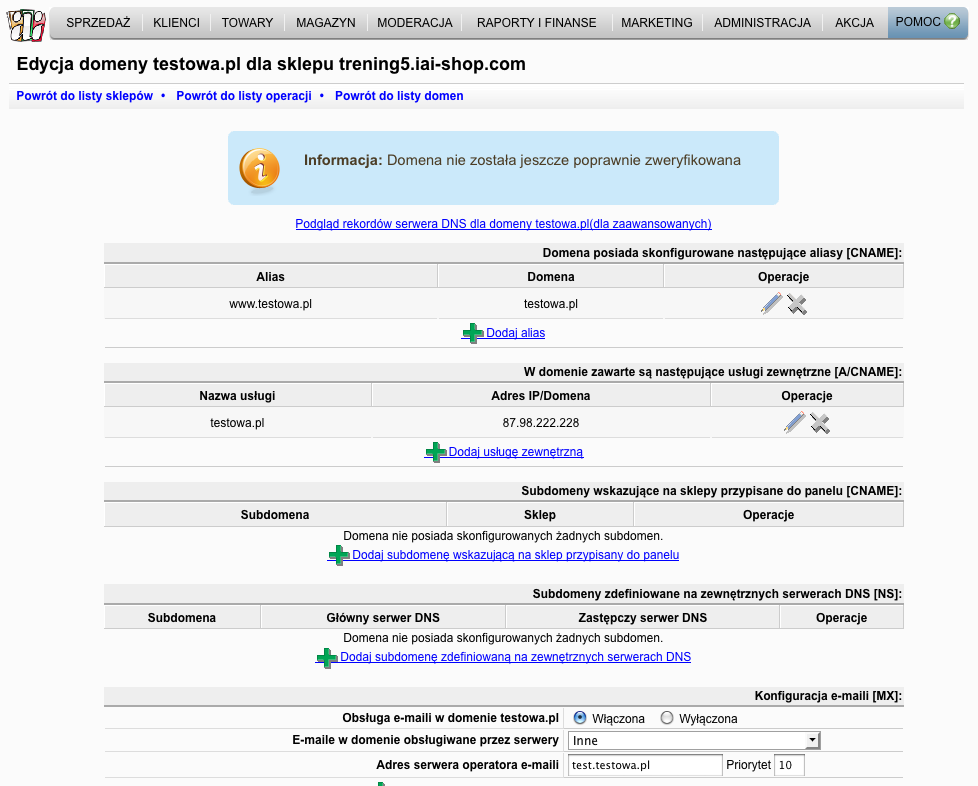Screen dimensions: 978x786
Task: Open the ADMINISTRACJA menu
Action: point(762,22)
